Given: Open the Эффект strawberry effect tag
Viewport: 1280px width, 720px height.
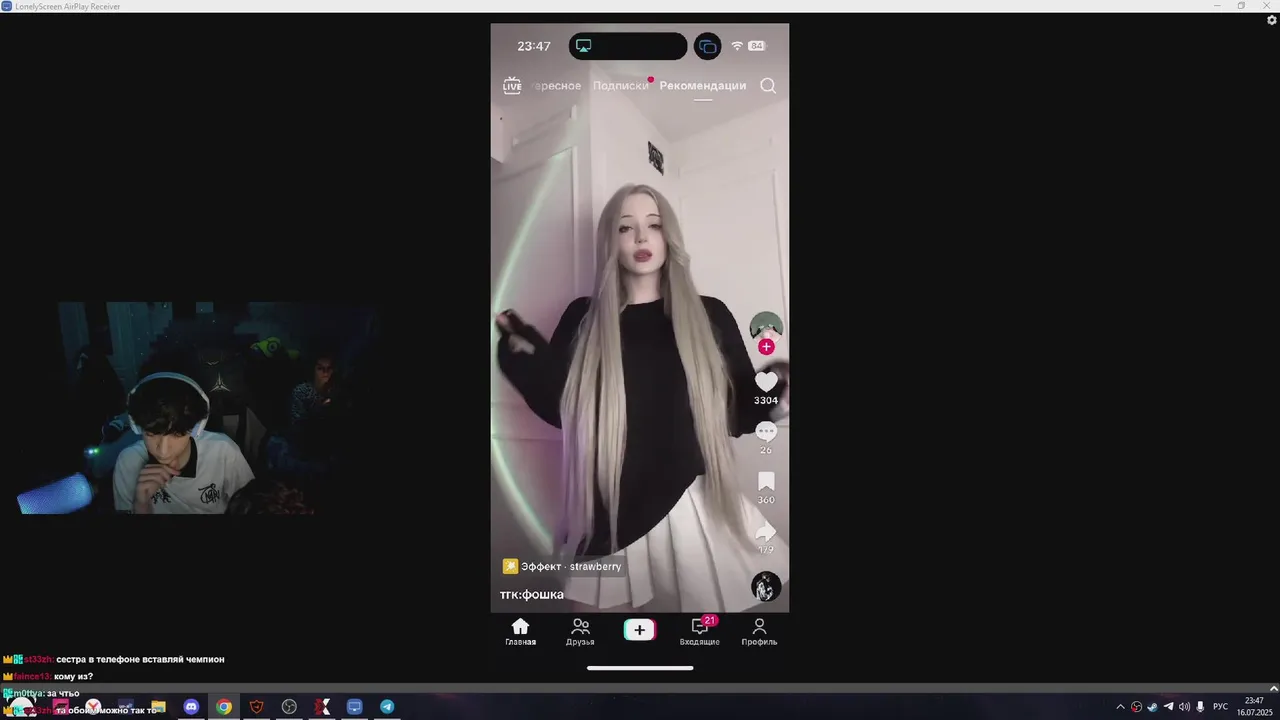Looking at the screenshot, I should click(563, 566).
